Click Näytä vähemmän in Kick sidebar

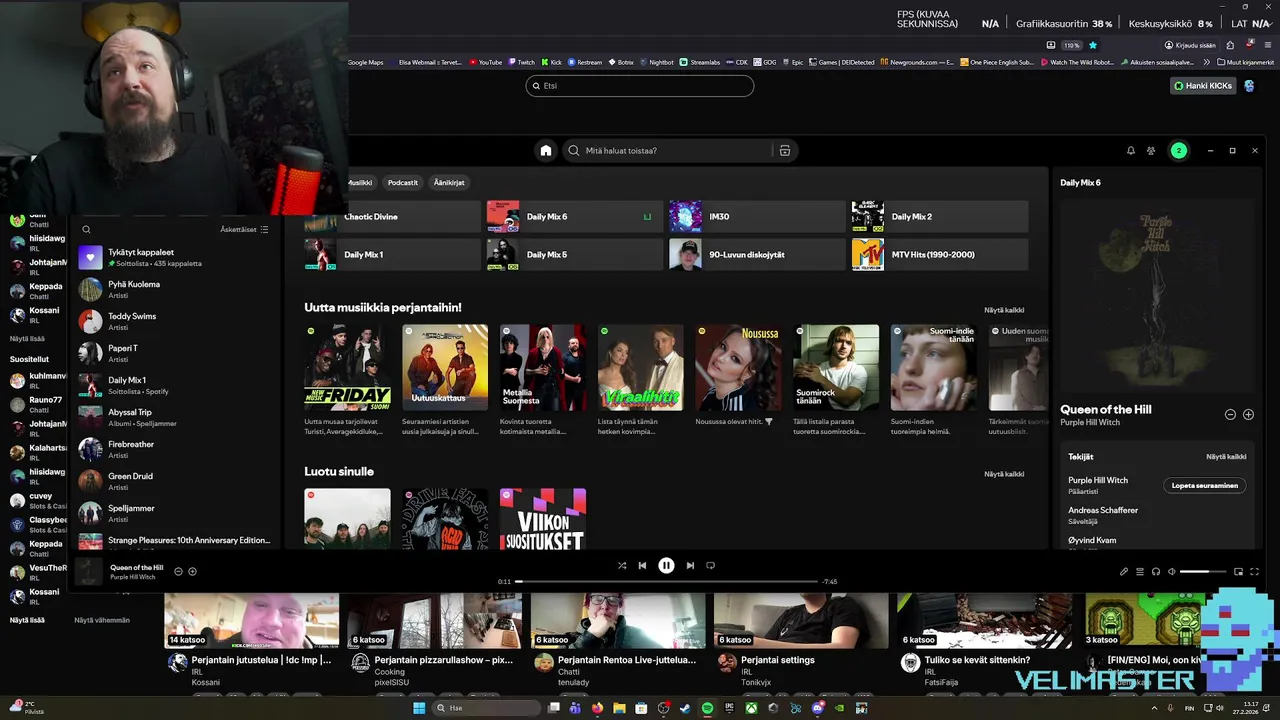point(102,620)
